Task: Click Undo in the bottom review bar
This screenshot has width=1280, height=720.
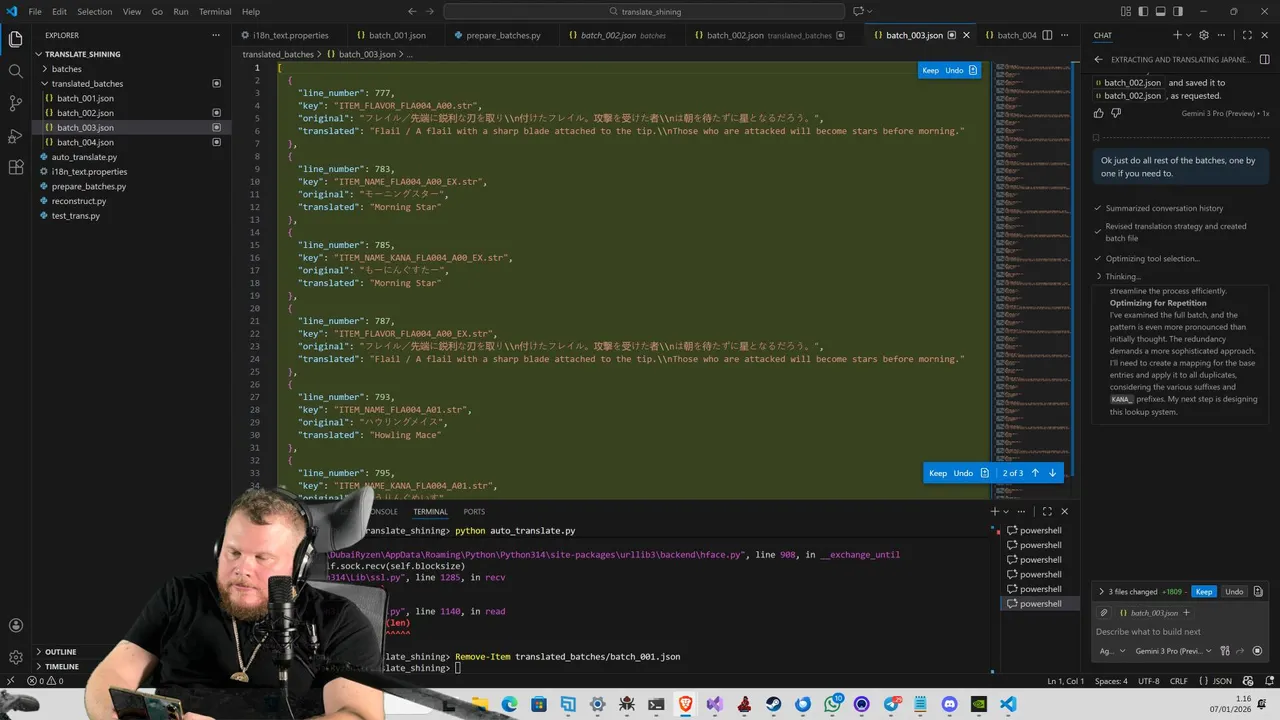Action: pos(963,473)
